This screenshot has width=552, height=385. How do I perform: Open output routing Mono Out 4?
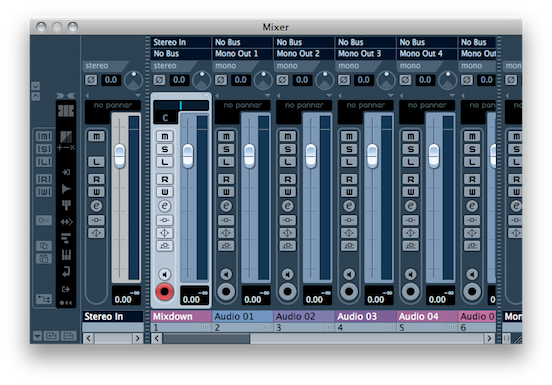(x=427, y=54)
